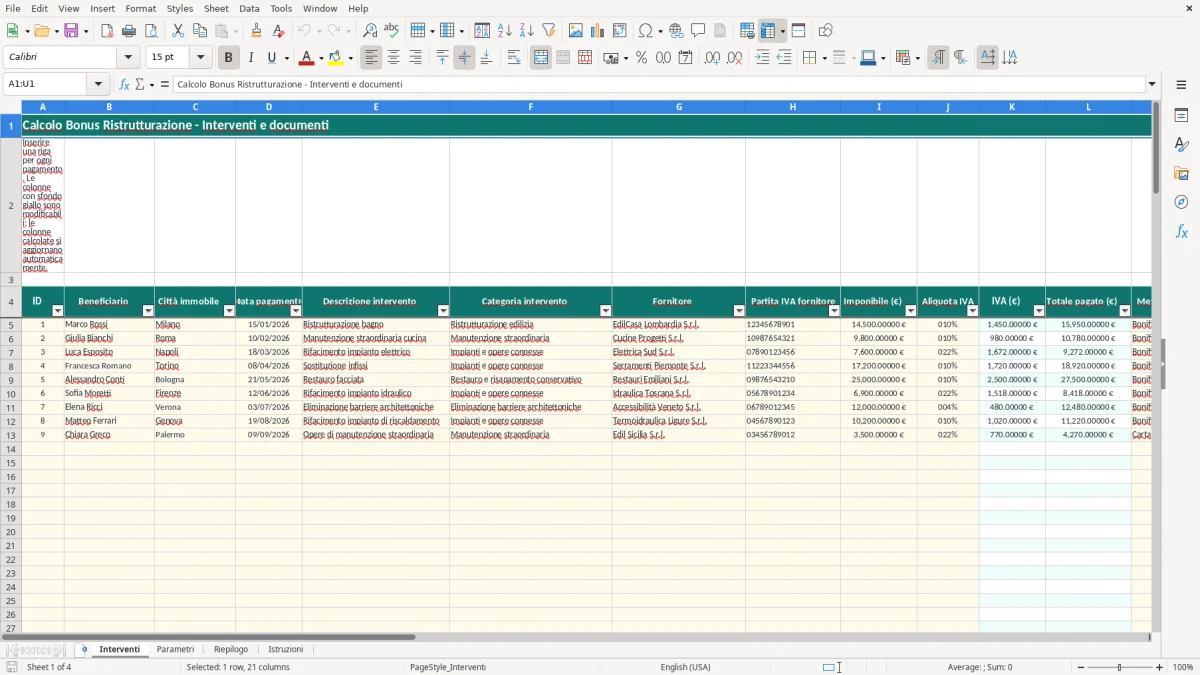The height and width of the screenshot is (675, 1200).
Task: Insert a comment
Action: coord(698,31)
